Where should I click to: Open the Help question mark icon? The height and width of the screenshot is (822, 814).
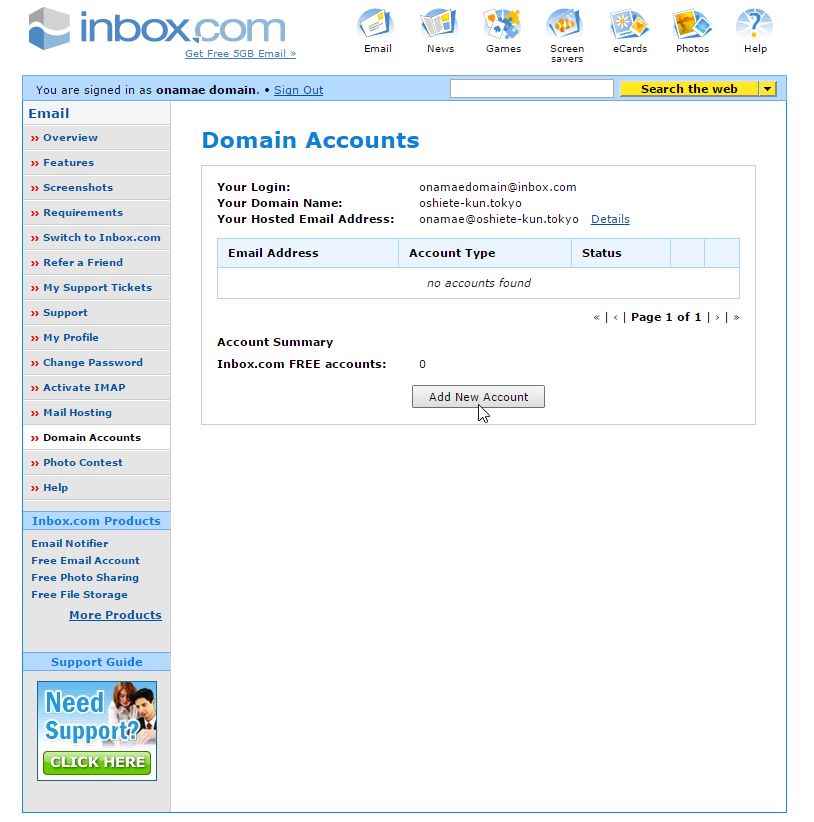coord(755,25)
